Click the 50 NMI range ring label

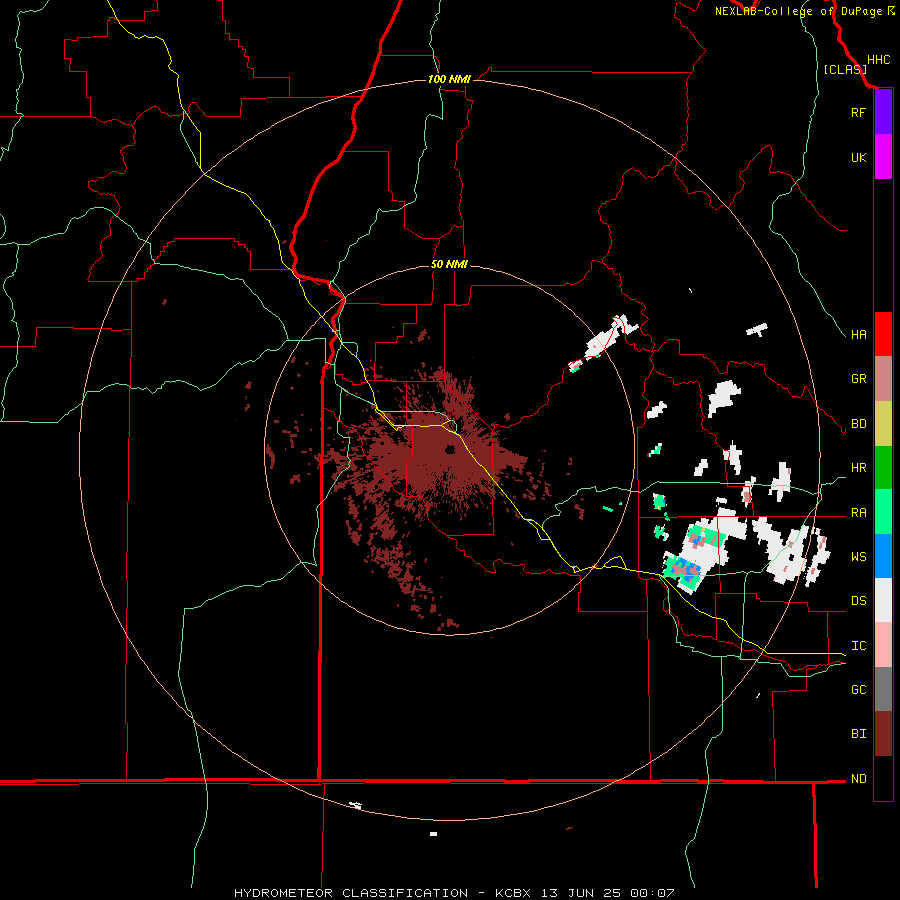coord(449,264)
